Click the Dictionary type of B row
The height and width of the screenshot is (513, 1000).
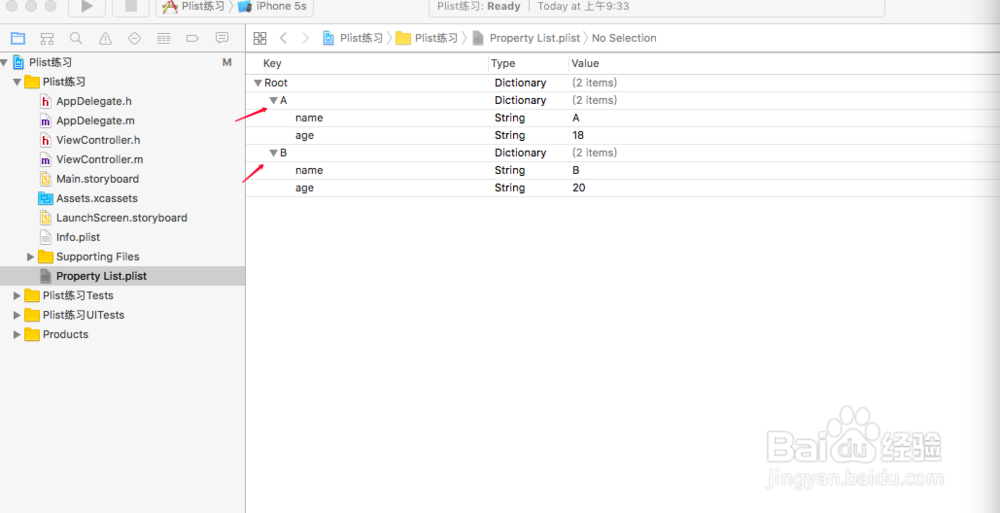[520, 152]
